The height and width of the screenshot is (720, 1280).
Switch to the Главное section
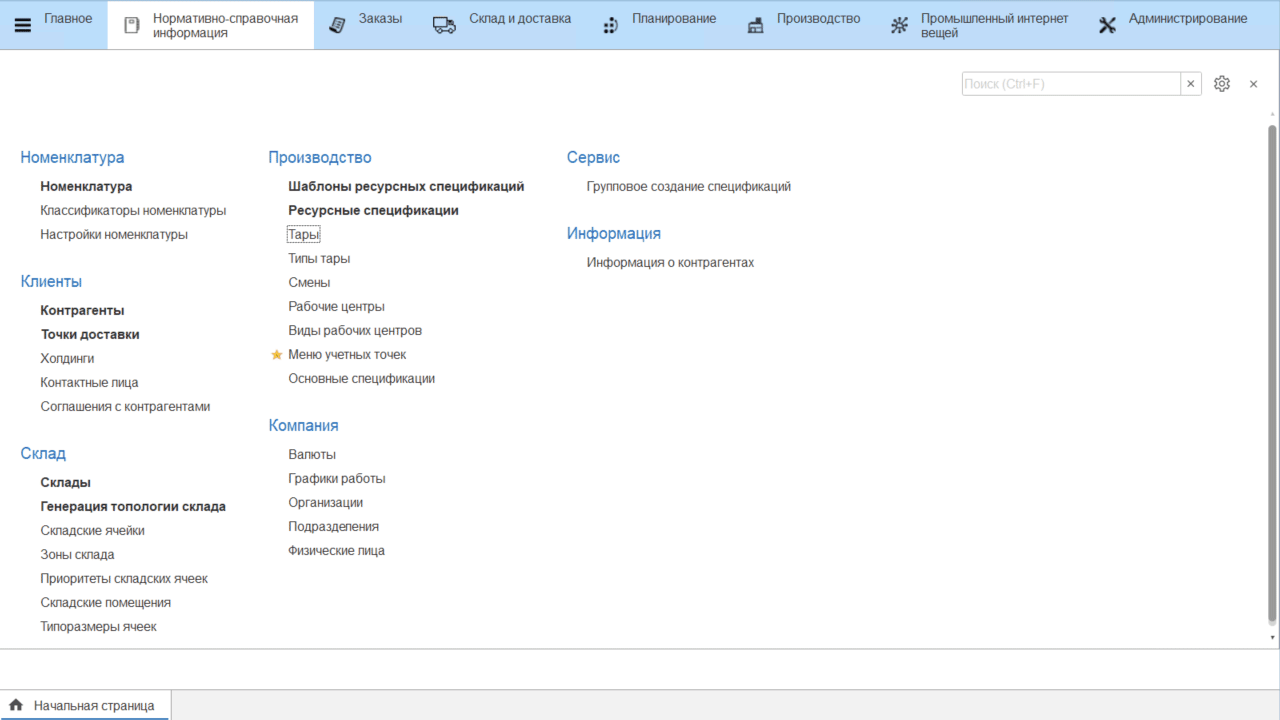[68, 19]
